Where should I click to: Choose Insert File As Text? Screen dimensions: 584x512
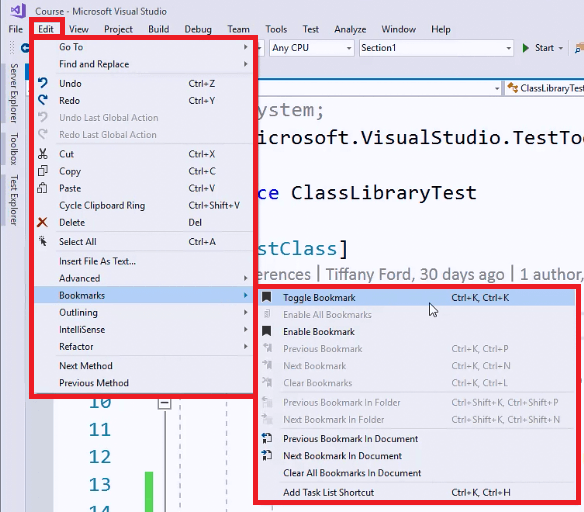(x=143, y=261)
